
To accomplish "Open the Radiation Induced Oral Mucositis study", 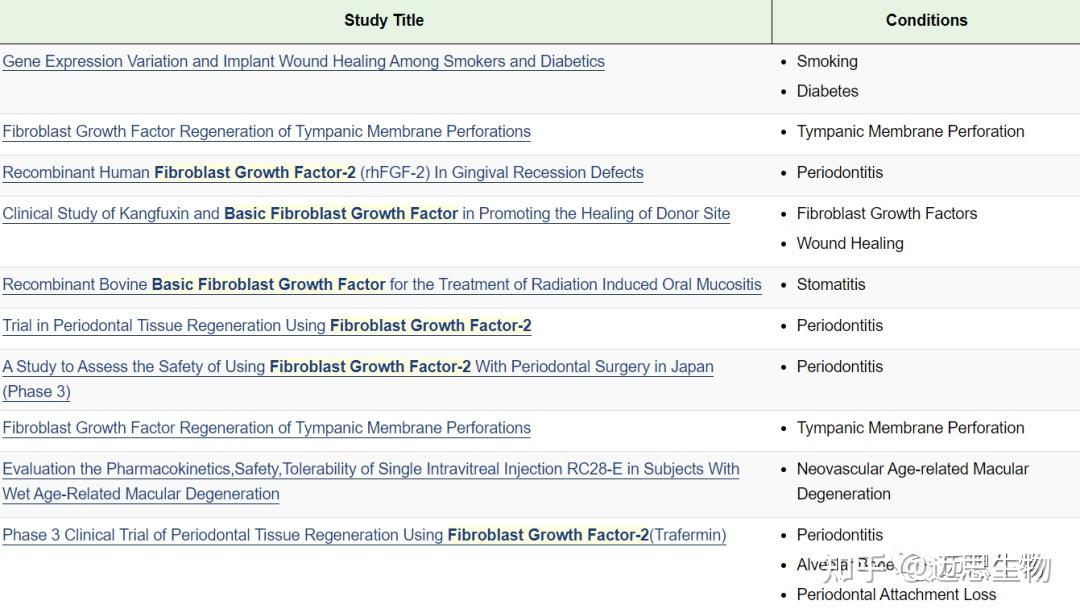I will point(381,284).
